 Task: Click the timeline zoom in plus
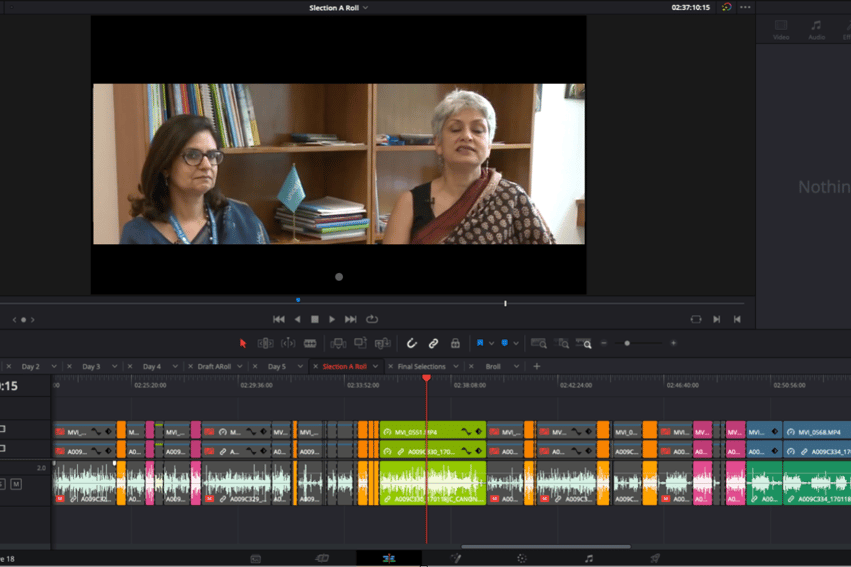(674, 343)
